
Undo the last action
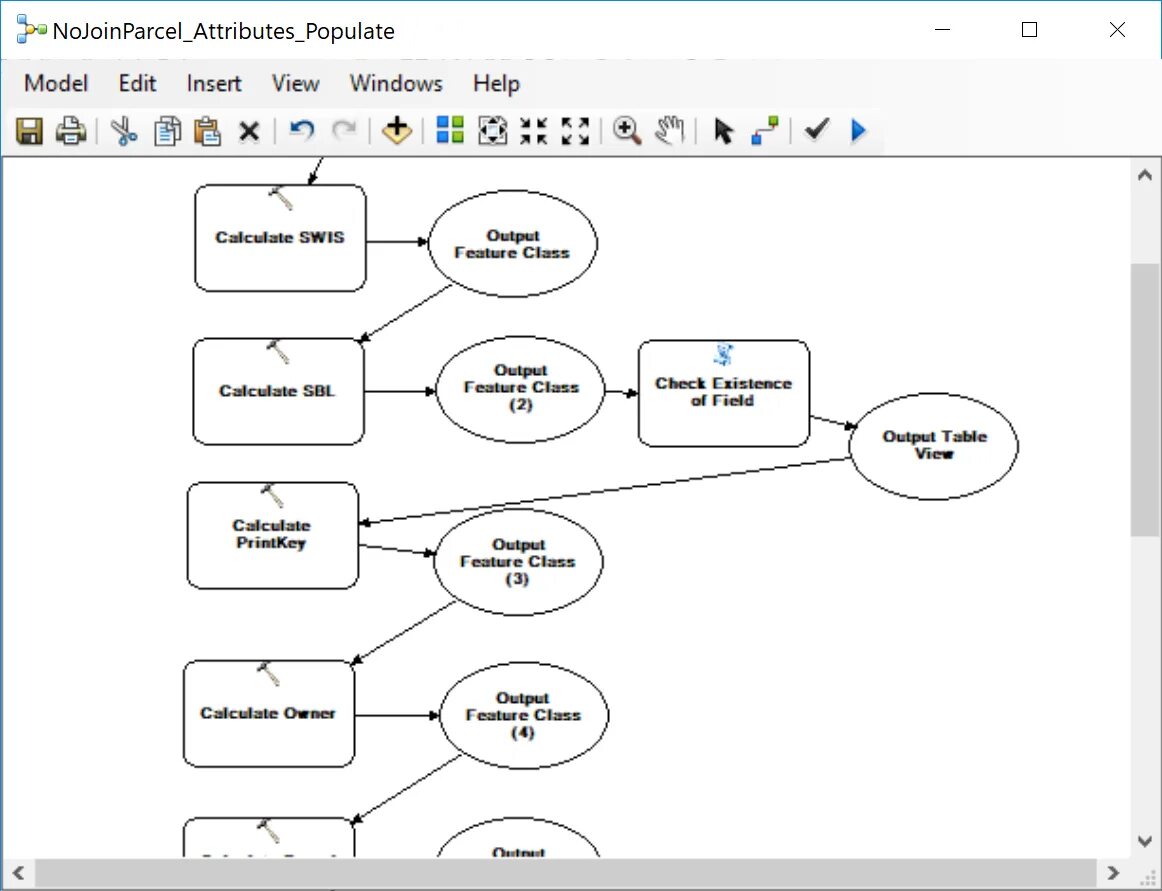(x=302, y=130)
